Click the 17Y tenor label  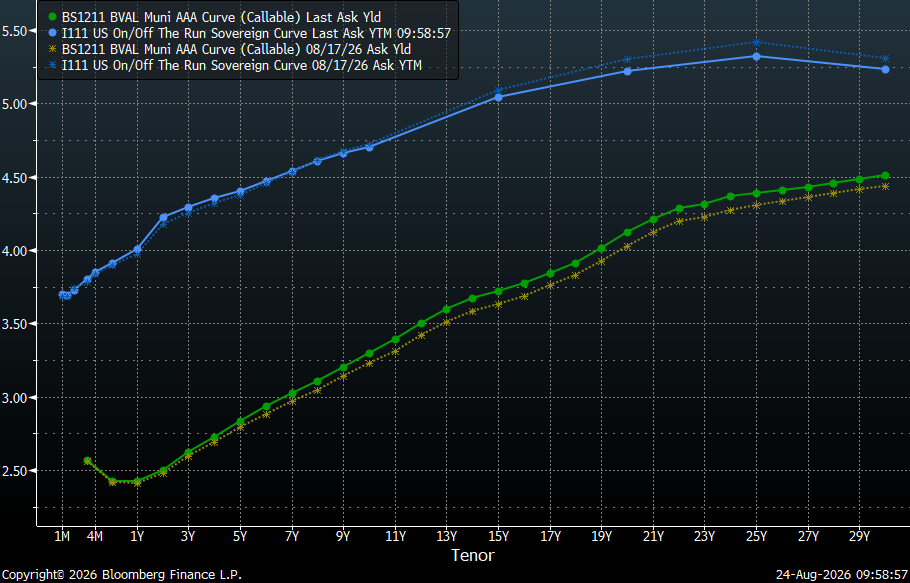[x=550, y=537]
